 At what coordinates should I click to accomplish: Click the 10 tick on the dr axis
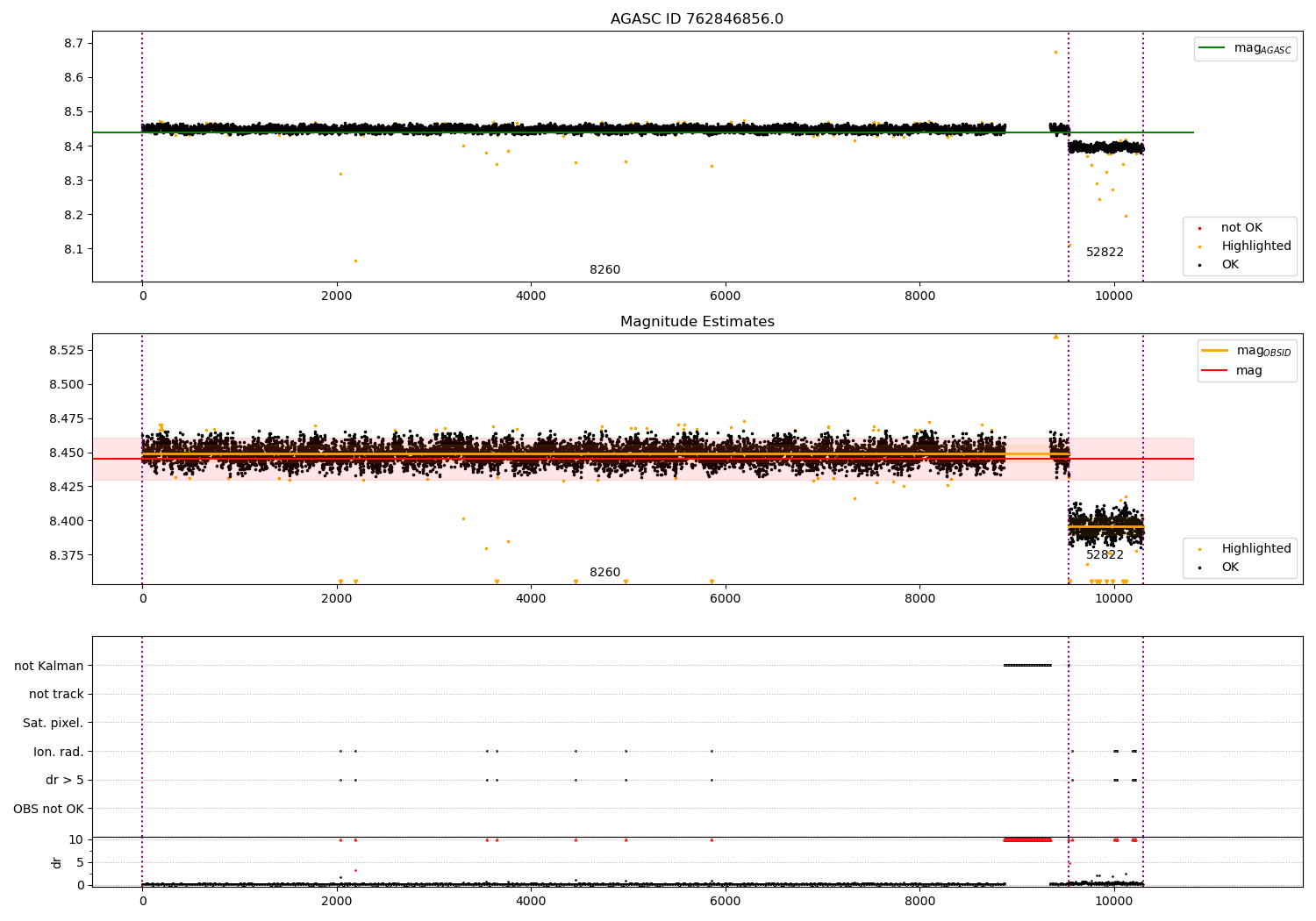coord(76,839)
